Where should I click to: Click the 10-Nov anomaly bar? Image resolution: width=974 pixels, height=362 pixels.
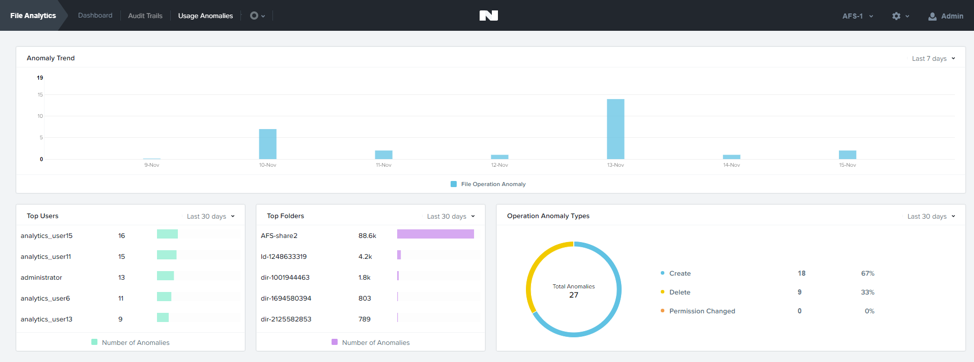coord(268,144)
